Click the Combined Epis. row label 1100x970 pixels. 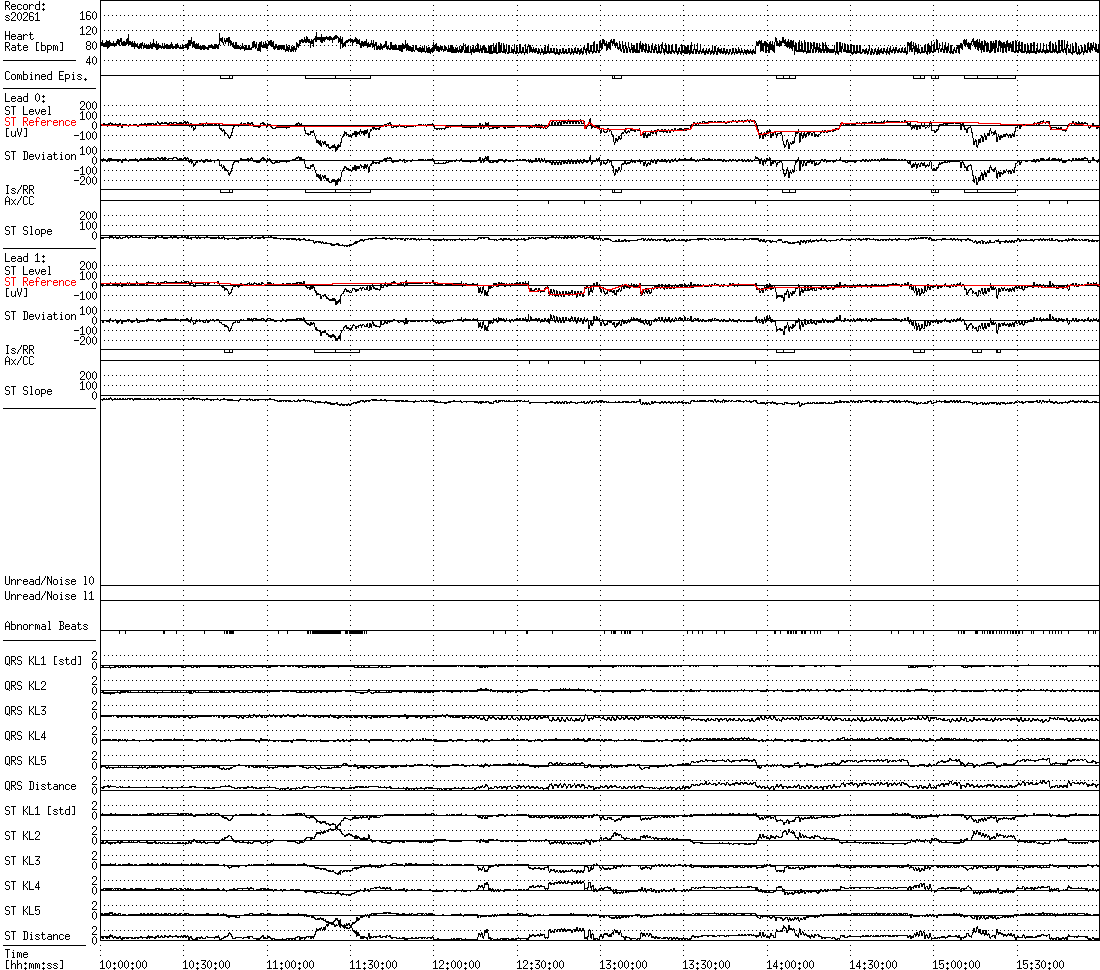click(42, 76)
